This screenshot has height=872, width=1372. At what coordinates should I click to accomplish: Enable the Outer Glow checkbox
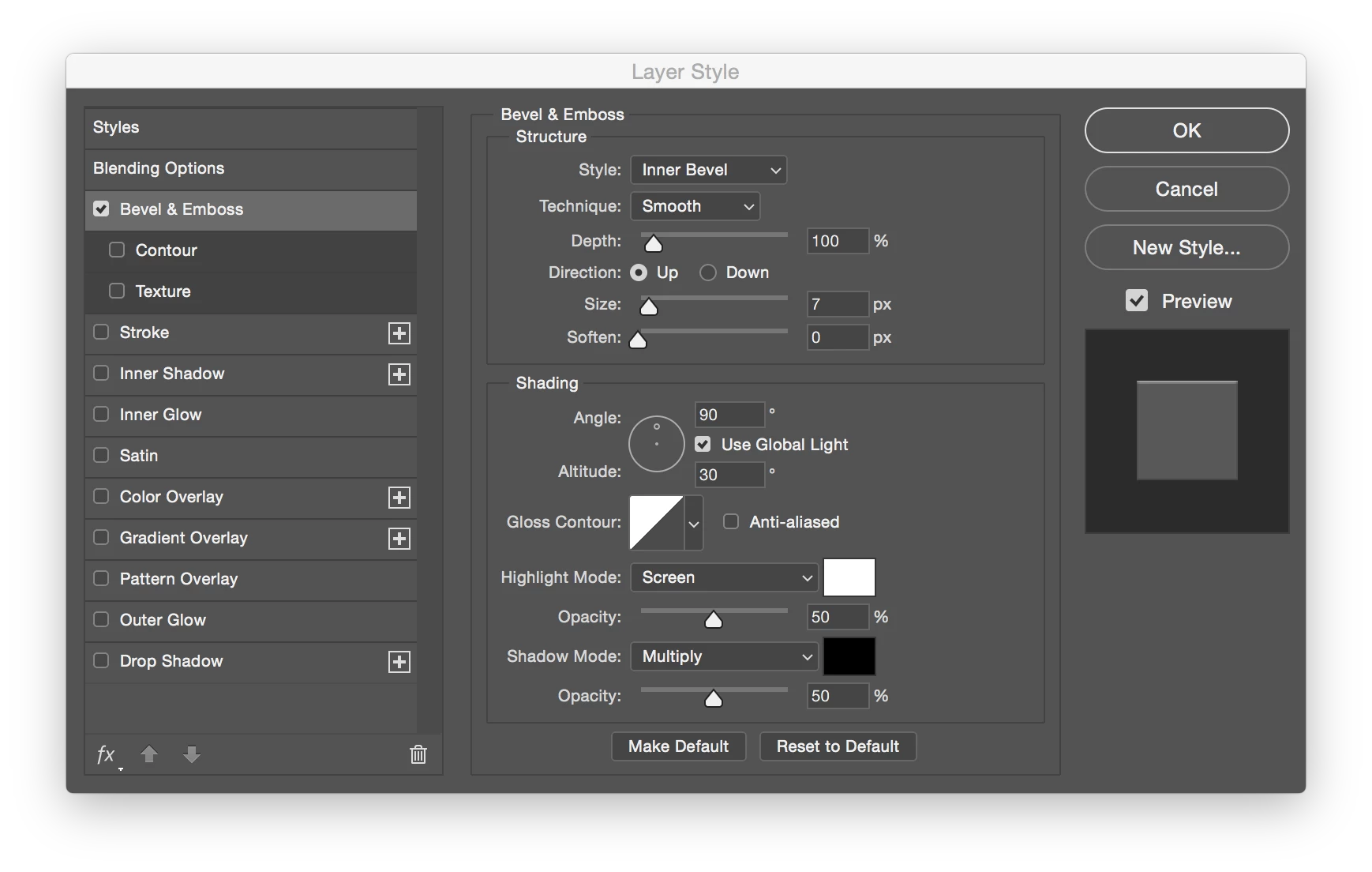click(101, 619)
